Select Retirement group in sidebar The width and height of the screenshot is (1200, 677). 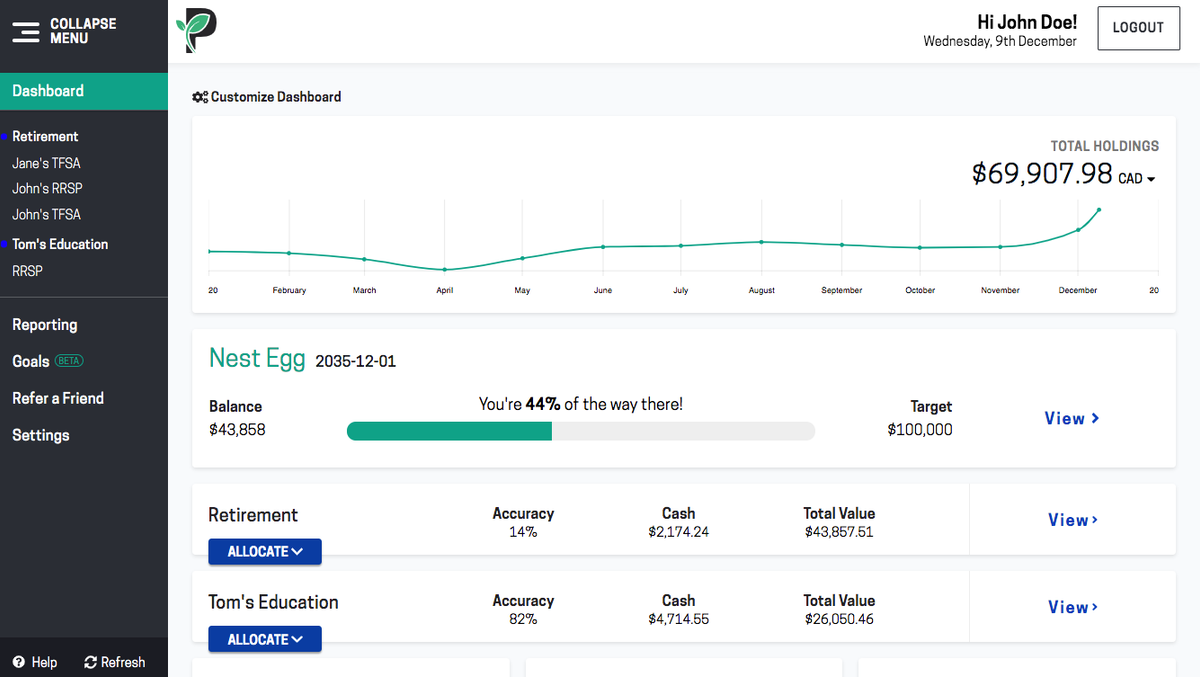coord(45,136)
